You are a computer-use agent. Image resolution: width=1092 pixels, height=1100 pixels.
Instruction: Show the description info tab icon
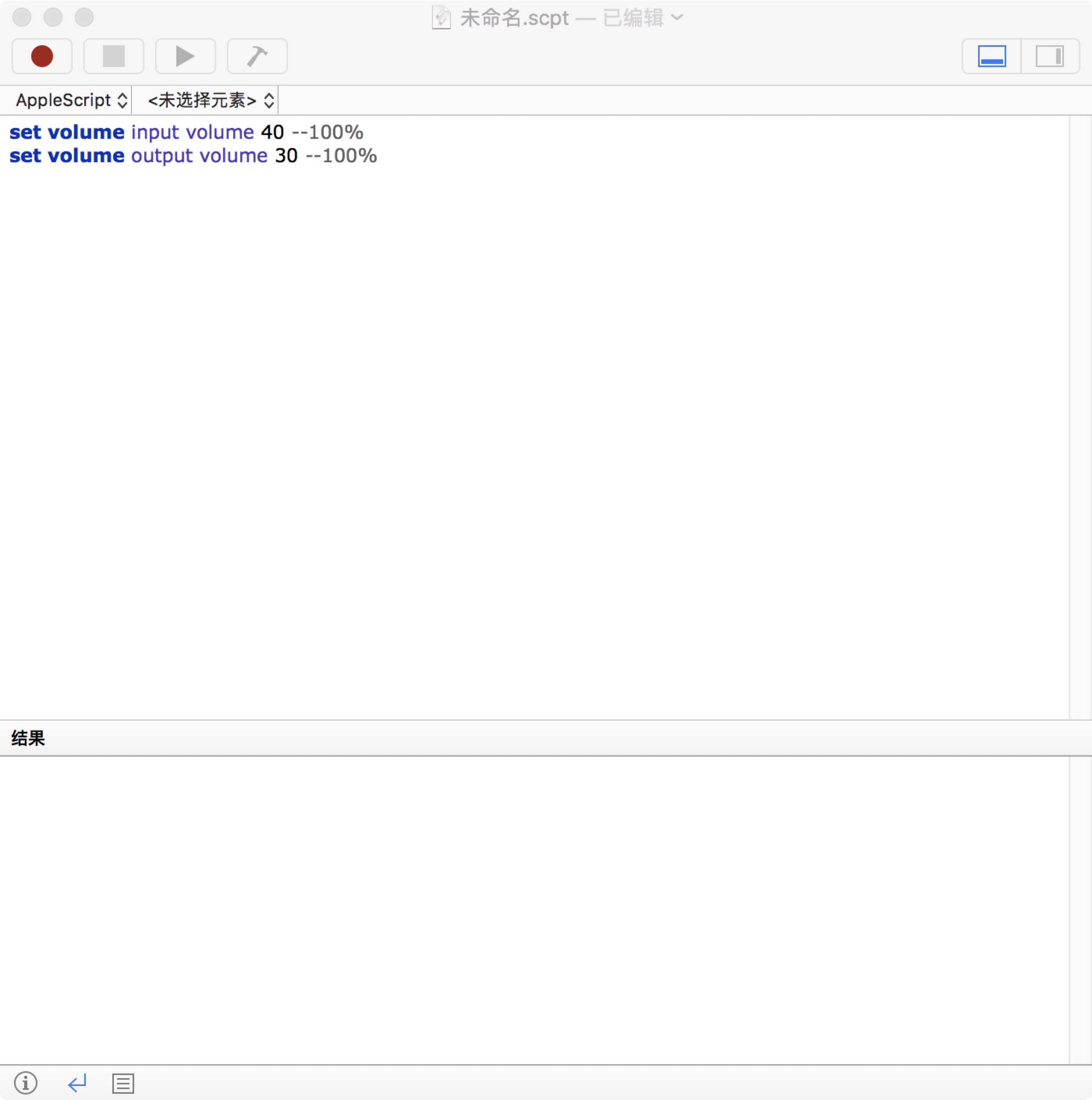click(26, 1082)
